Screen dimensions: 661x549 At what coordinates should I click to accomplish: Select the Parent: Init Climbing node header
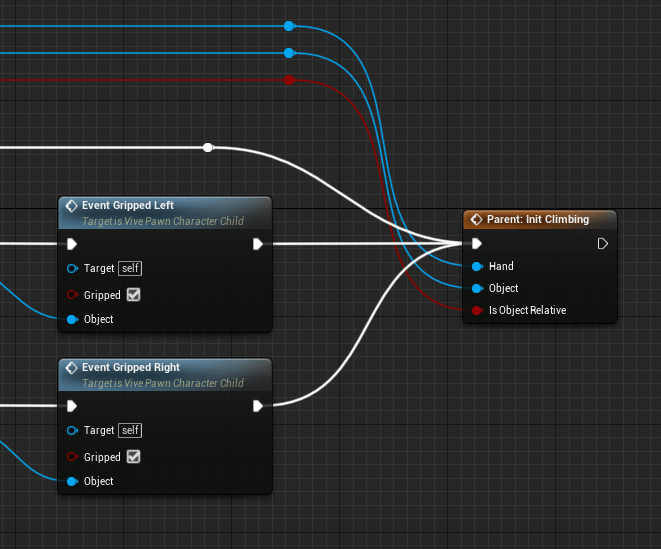(538, 219)
